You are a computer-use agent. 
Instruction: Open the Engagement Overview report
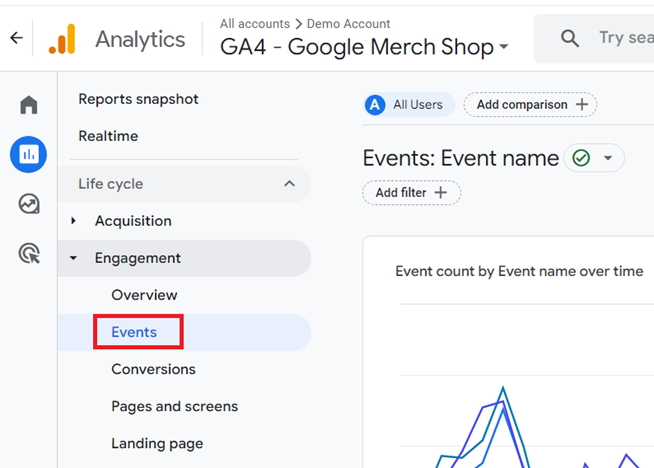click(x=144, y=295)
